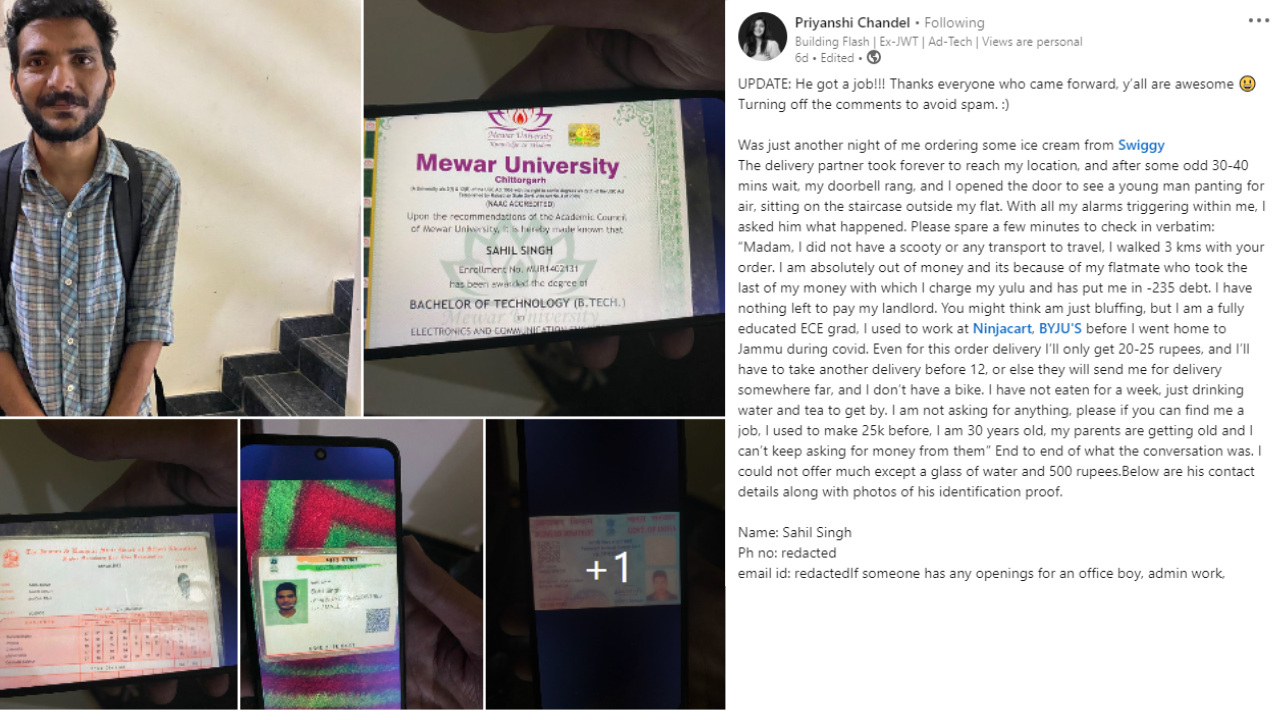Open the portrait photo of the man
Viewport: 1280px width, 720px height.
[180, 207]
